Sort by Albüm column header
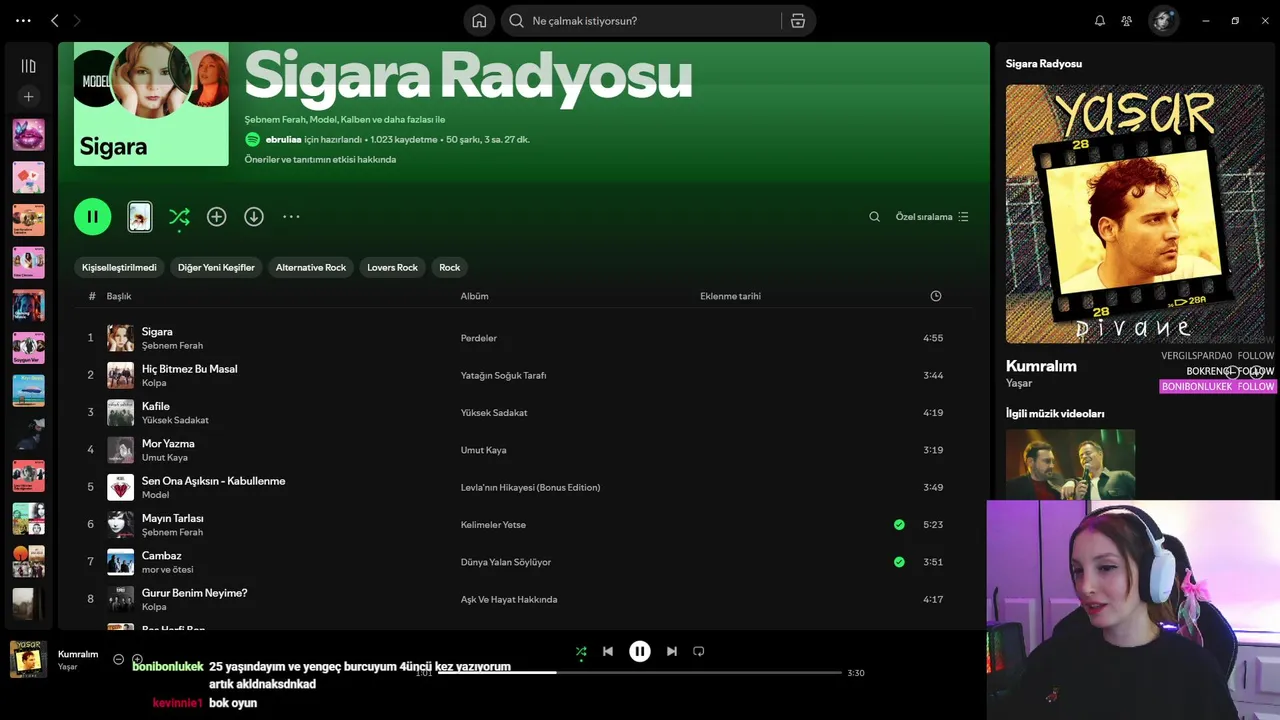 pyautogui.click(x=474, y=296)
